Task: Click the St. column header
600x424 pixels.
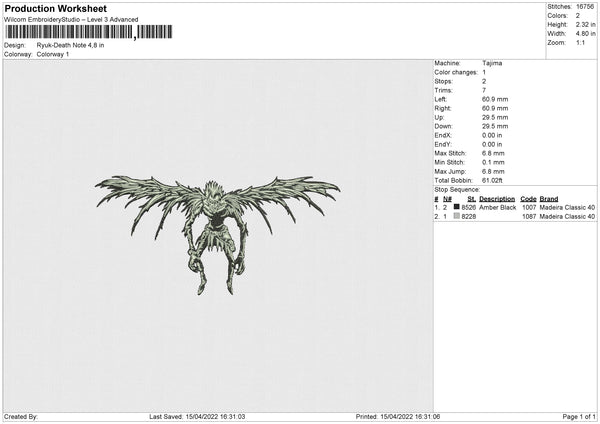Action: point(472,199)
